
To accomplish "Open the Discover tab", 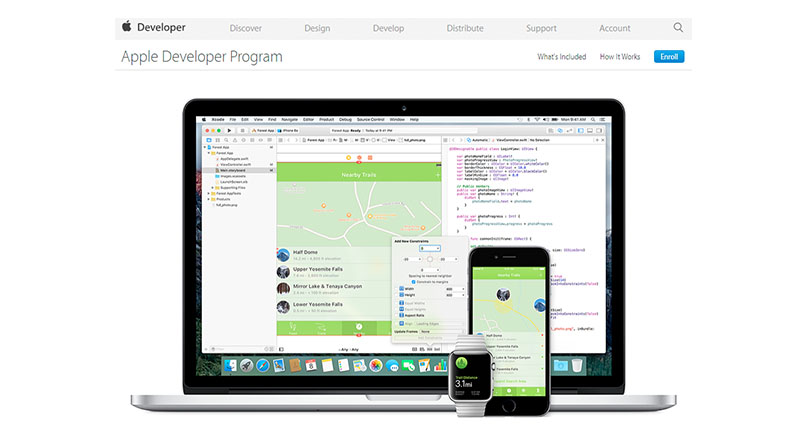I will pyautogui.click(x=245, y=28).
